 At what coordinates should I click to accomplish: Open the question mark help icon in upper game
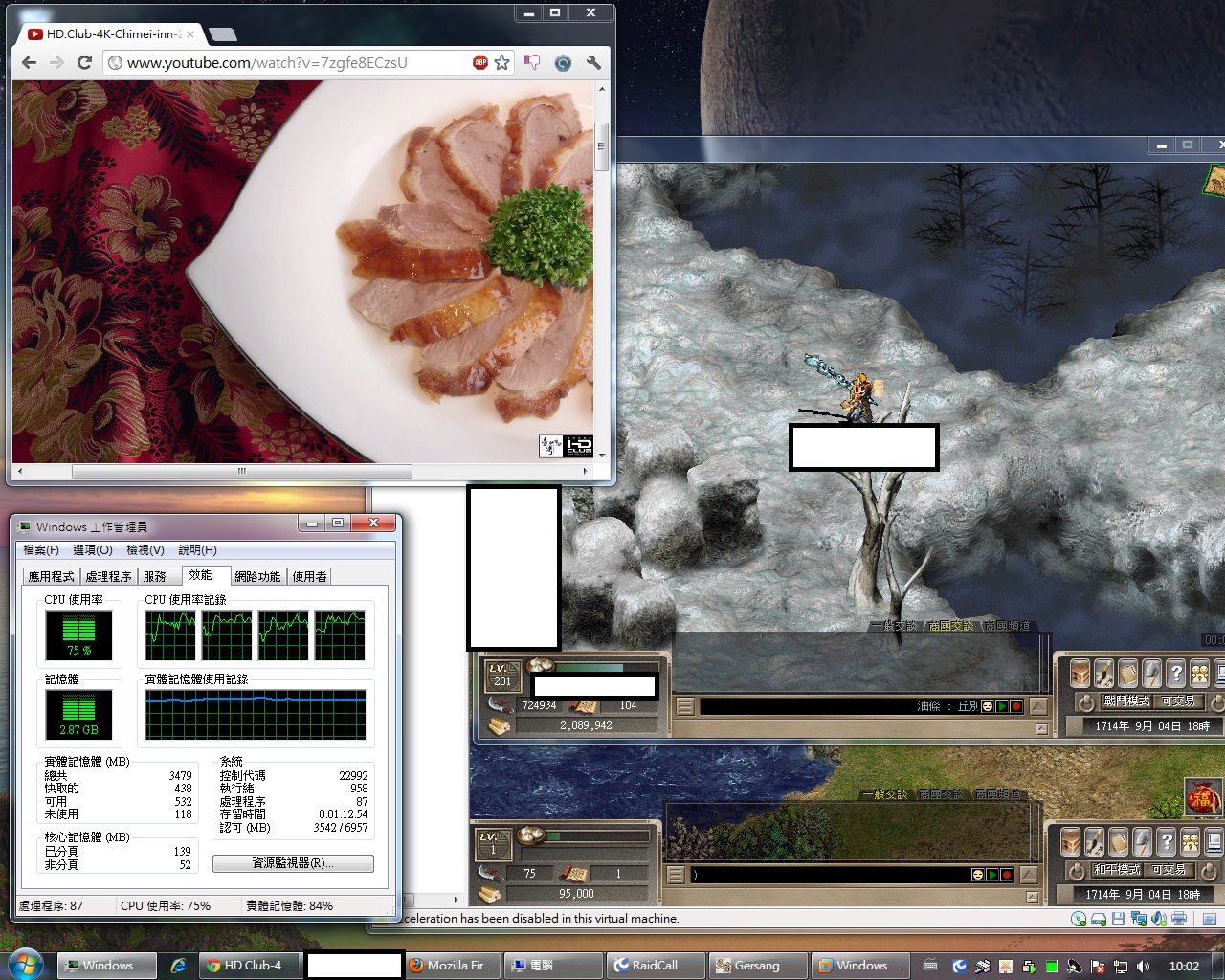coord(1176,673)
